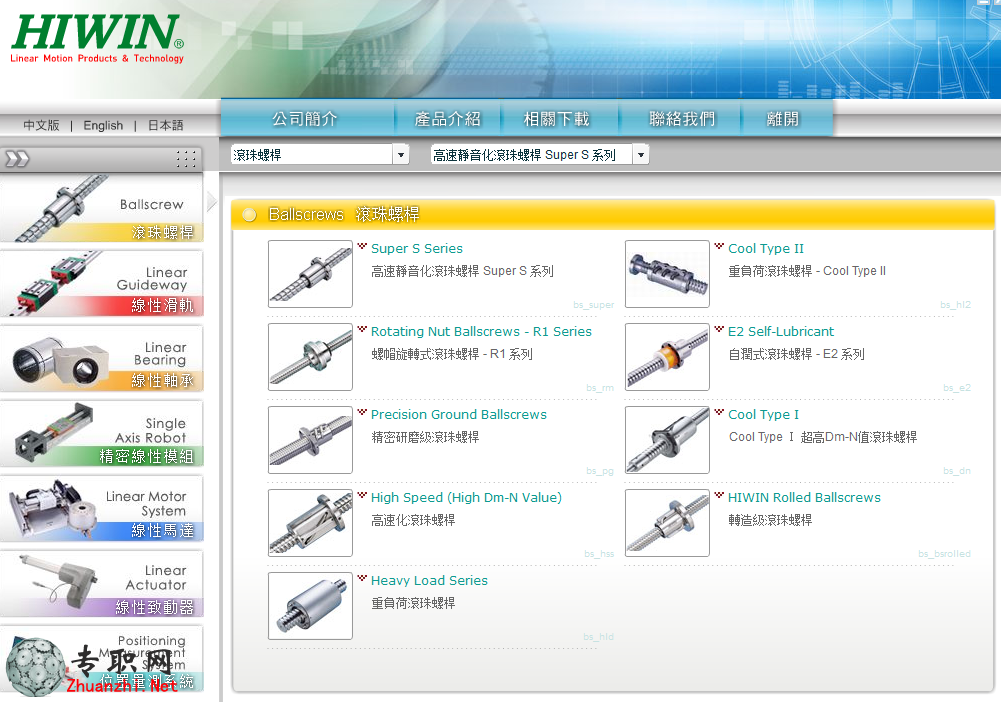Open the 聯絡我們 menu
This screenshot has height=702, width=1001.
[x=682, y=119]
